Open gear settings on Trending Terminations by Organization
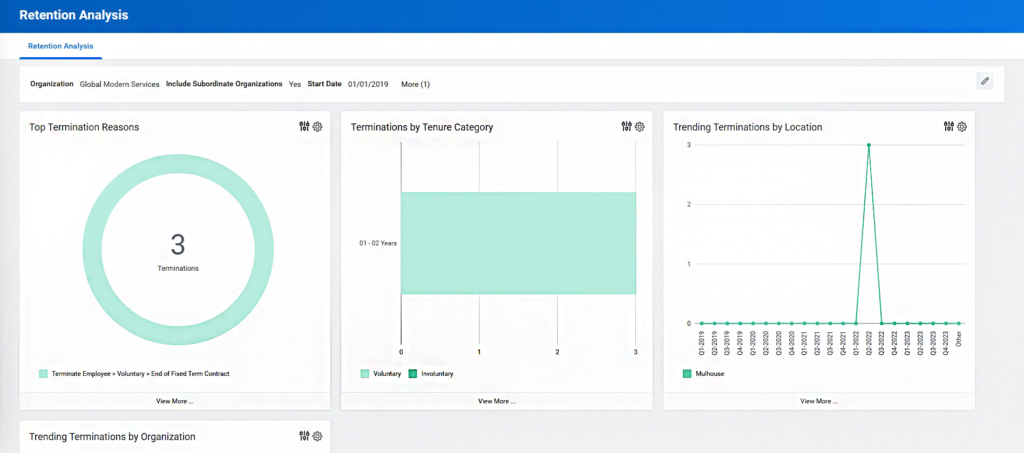Viewport: 1024px width, 453px height. (x=317, y=436)
